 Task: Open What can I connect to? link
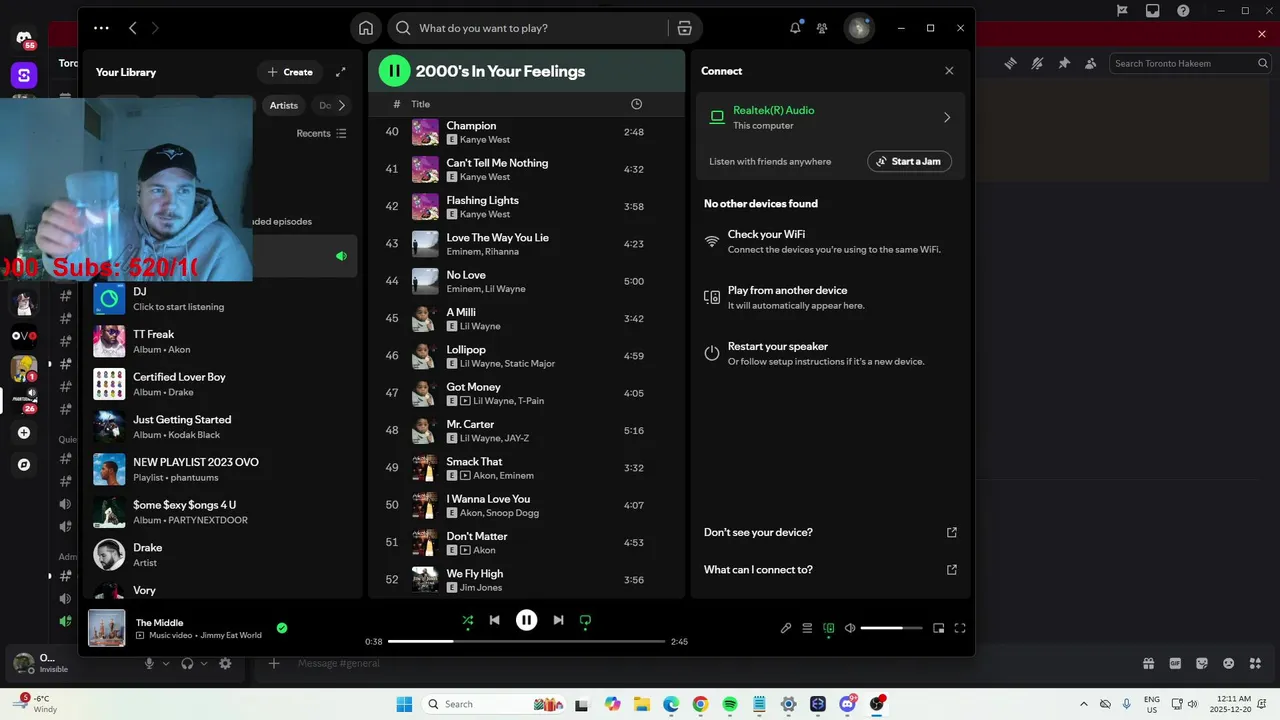[x=830, y=569]
